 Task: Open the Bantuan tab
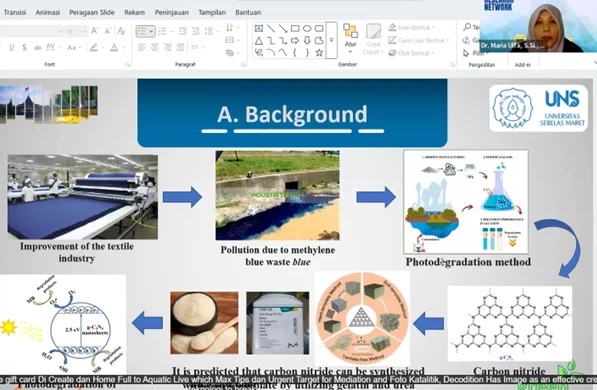coord(248,12)
